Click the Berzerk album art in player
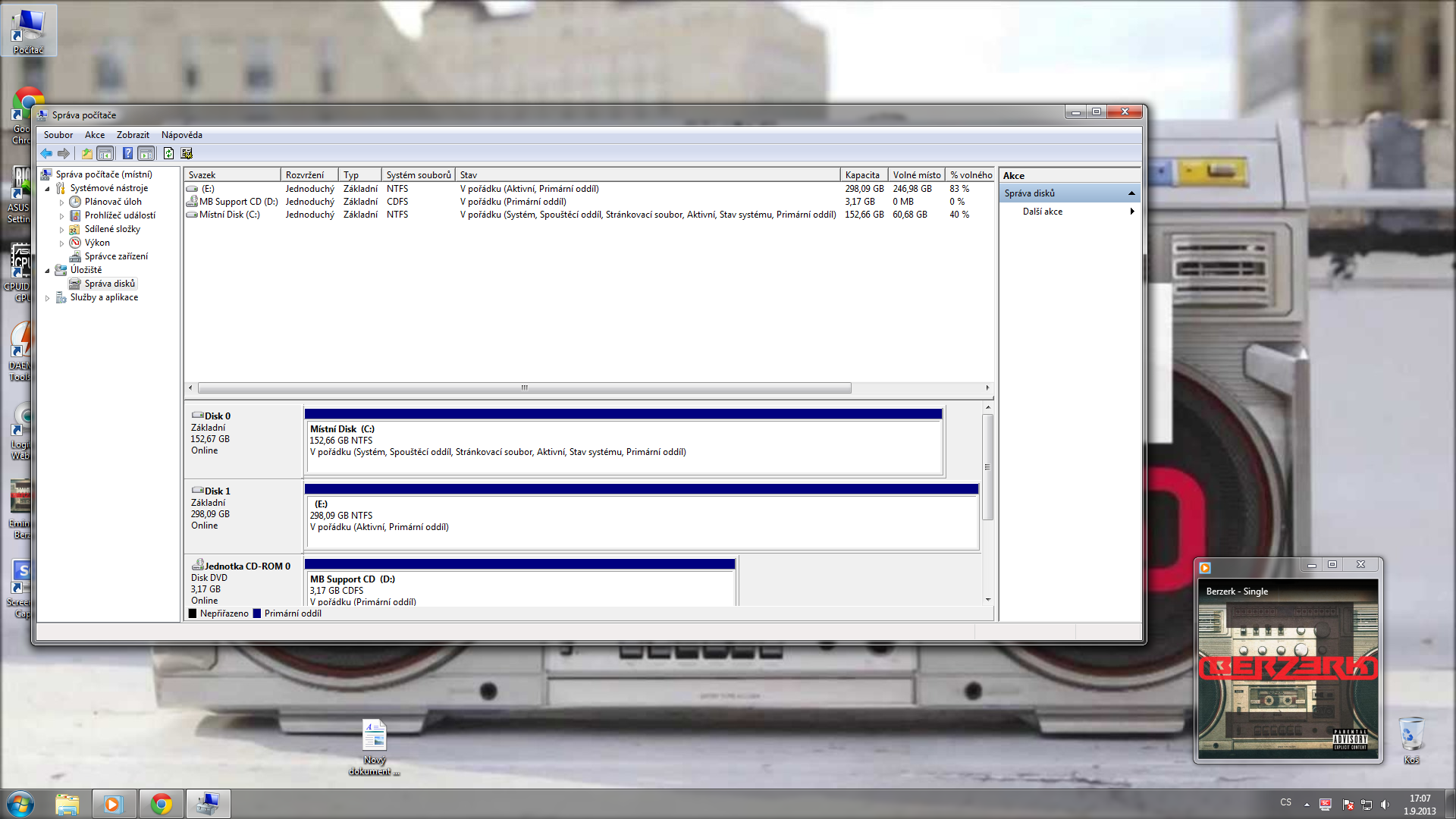This screenshot has height=819, width=1456. [1288, 670]
